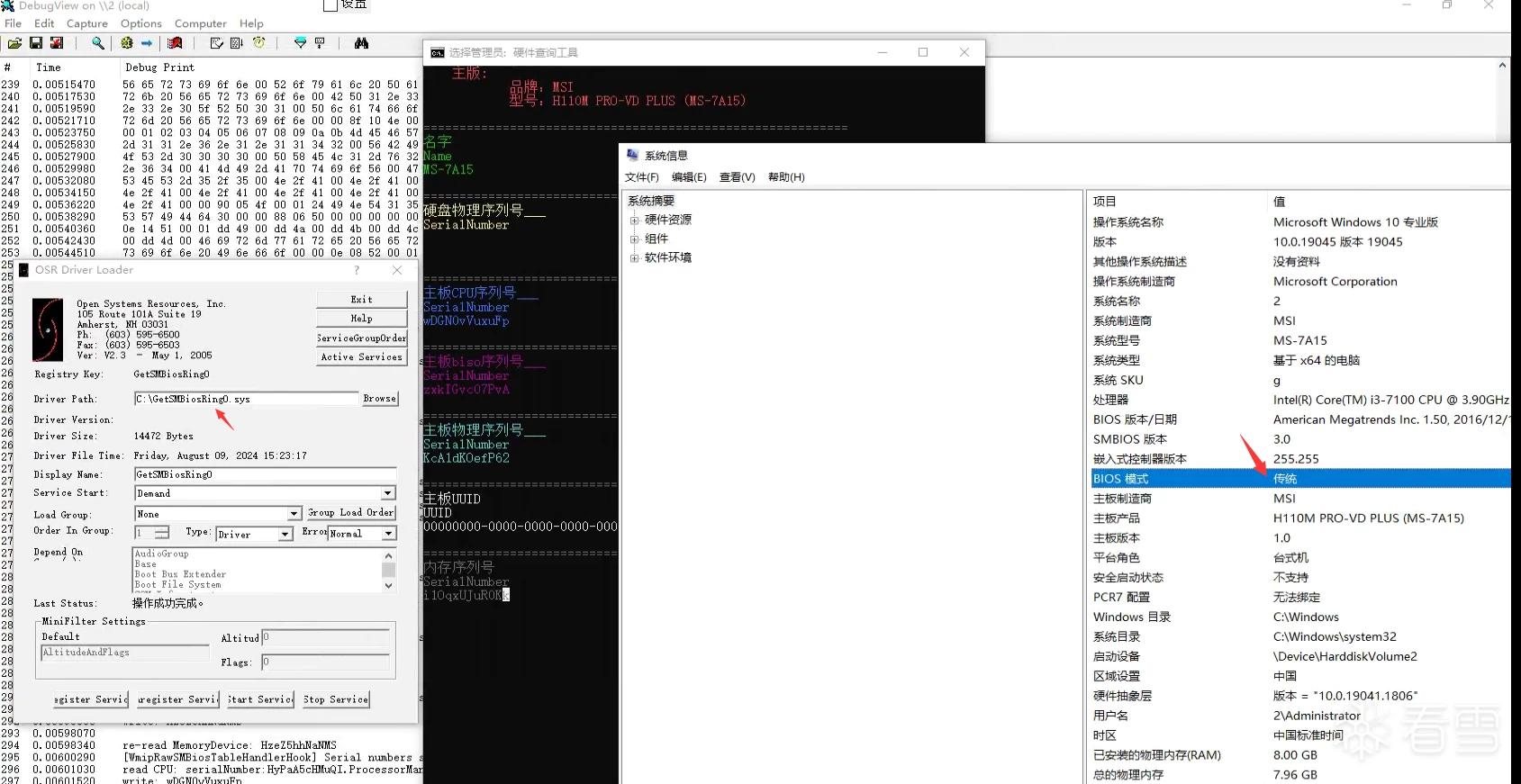The image size is (1521, 784).
Task: Open the Filter/Highlight funnel icon
Action: click(x=301, y=43)
